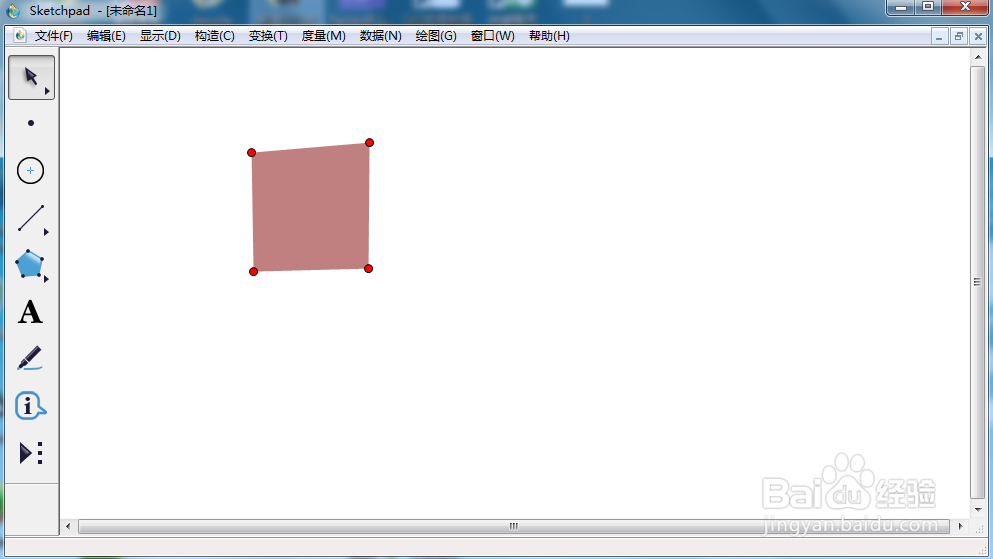The image size is (993, 559).
Task: Select the Text tool
Action: (30, 312)
